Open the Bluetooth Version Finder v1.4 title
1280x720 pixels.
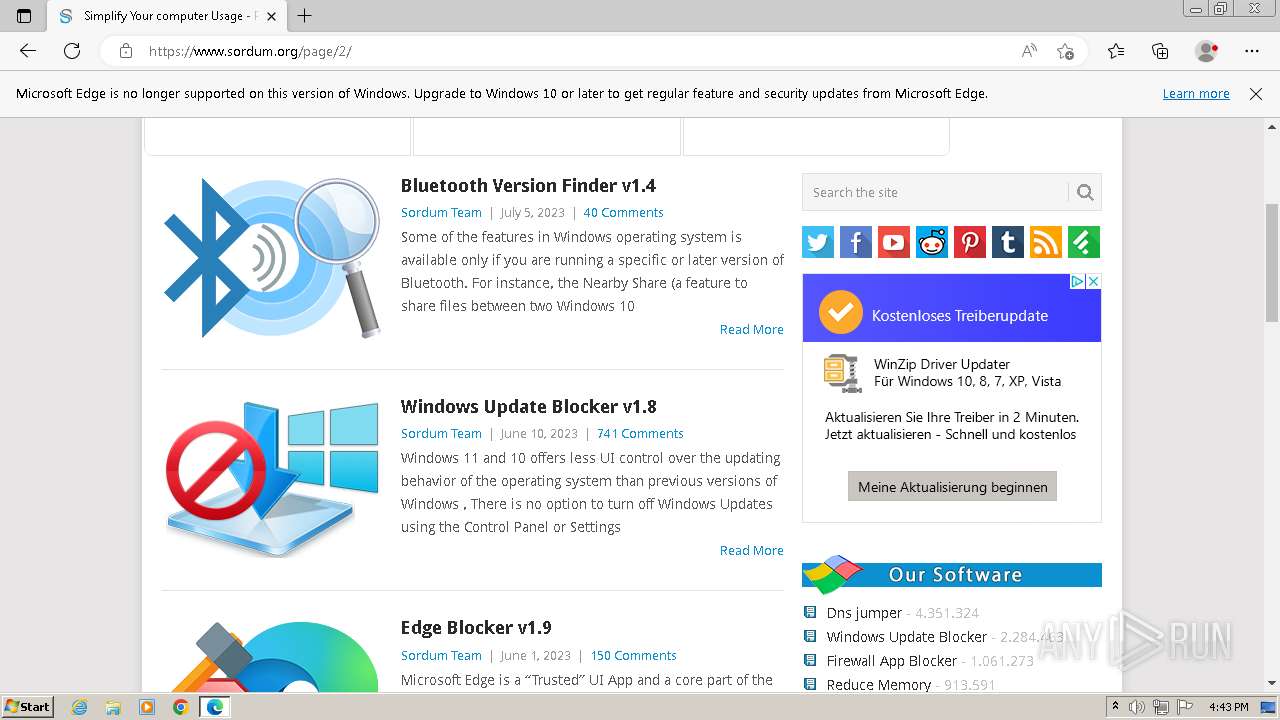528,185
